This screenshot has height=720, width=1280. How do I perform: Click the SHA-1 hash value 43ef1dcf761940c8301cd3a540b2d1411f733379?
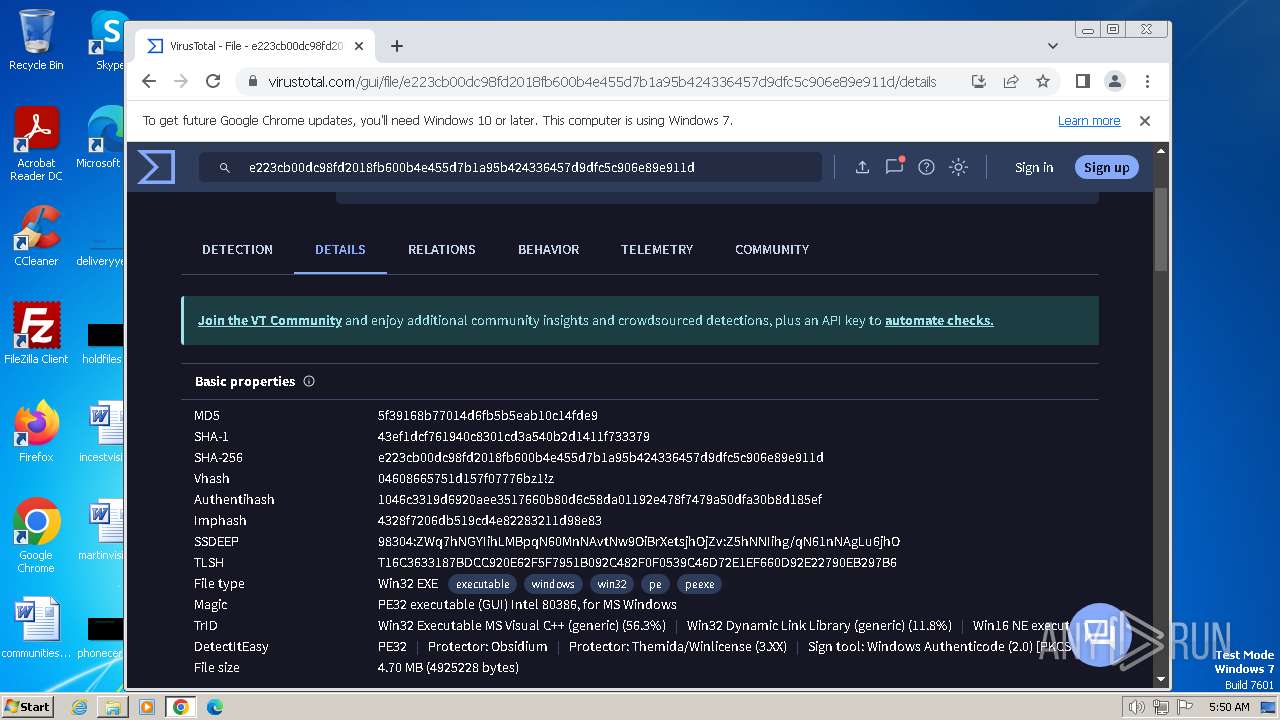click(514, 437)
